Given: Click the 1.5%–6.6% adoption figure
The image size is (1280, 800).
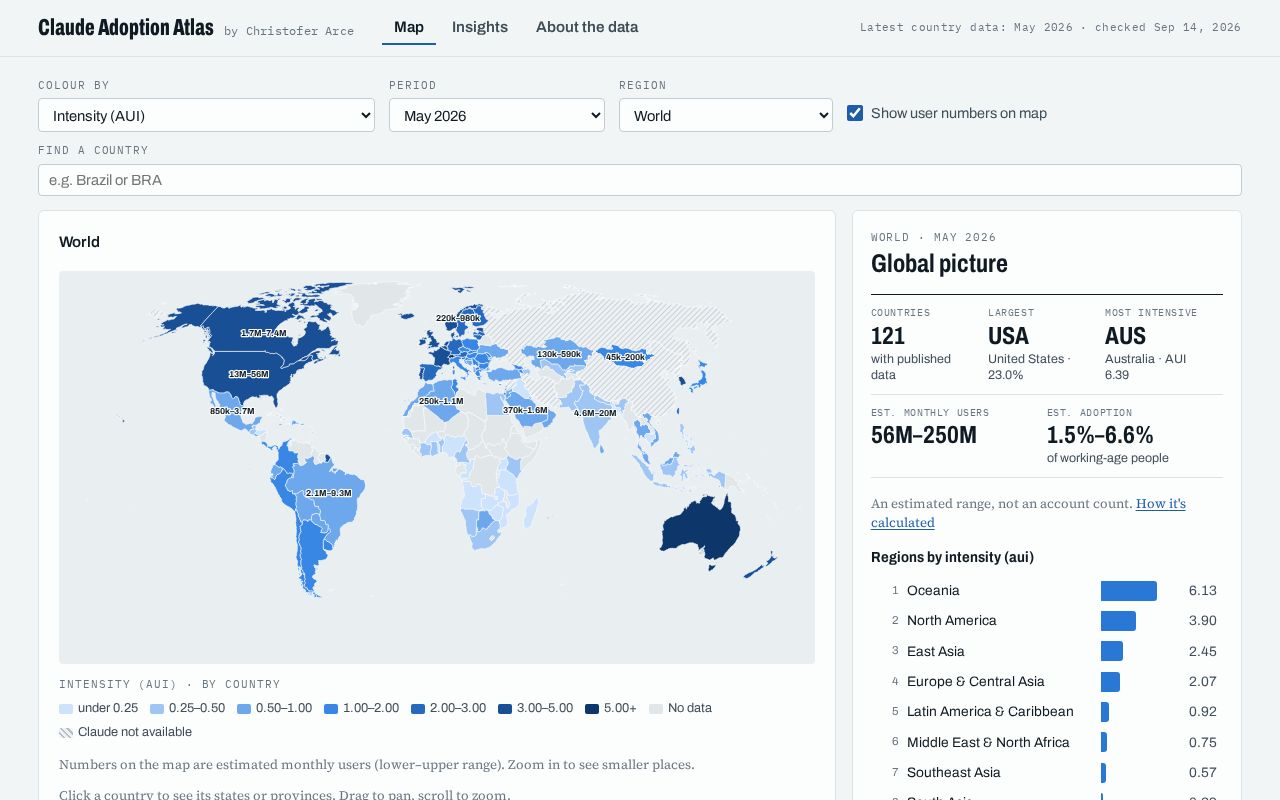Looking at the screenshot, I should (1100, 435).
